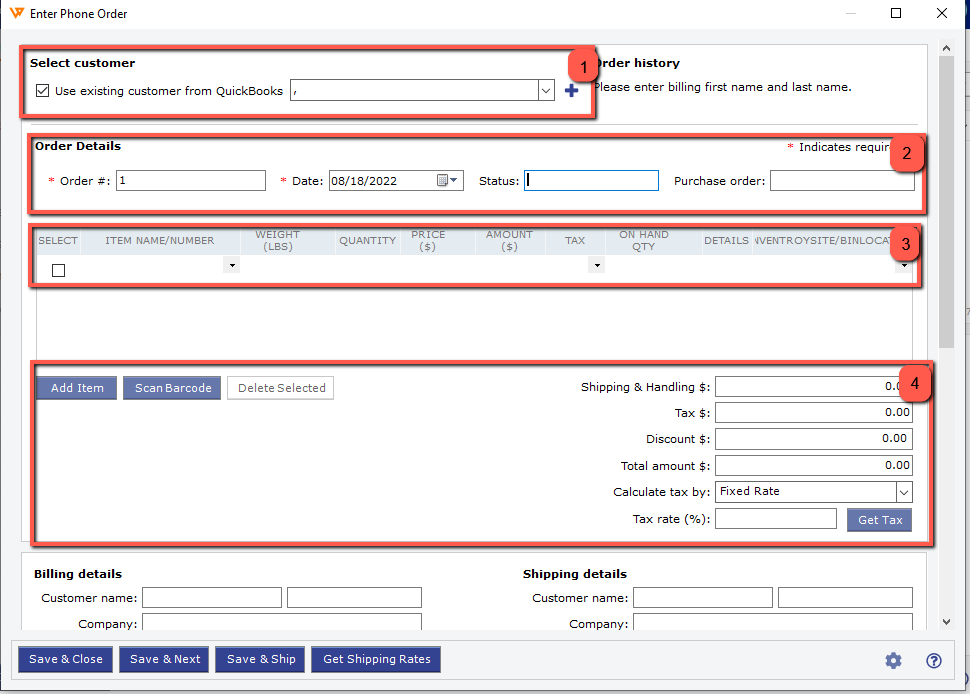Screen dimensions: 970x694
Task: Click the app logo in title bar
Action: tap(16, 13)
